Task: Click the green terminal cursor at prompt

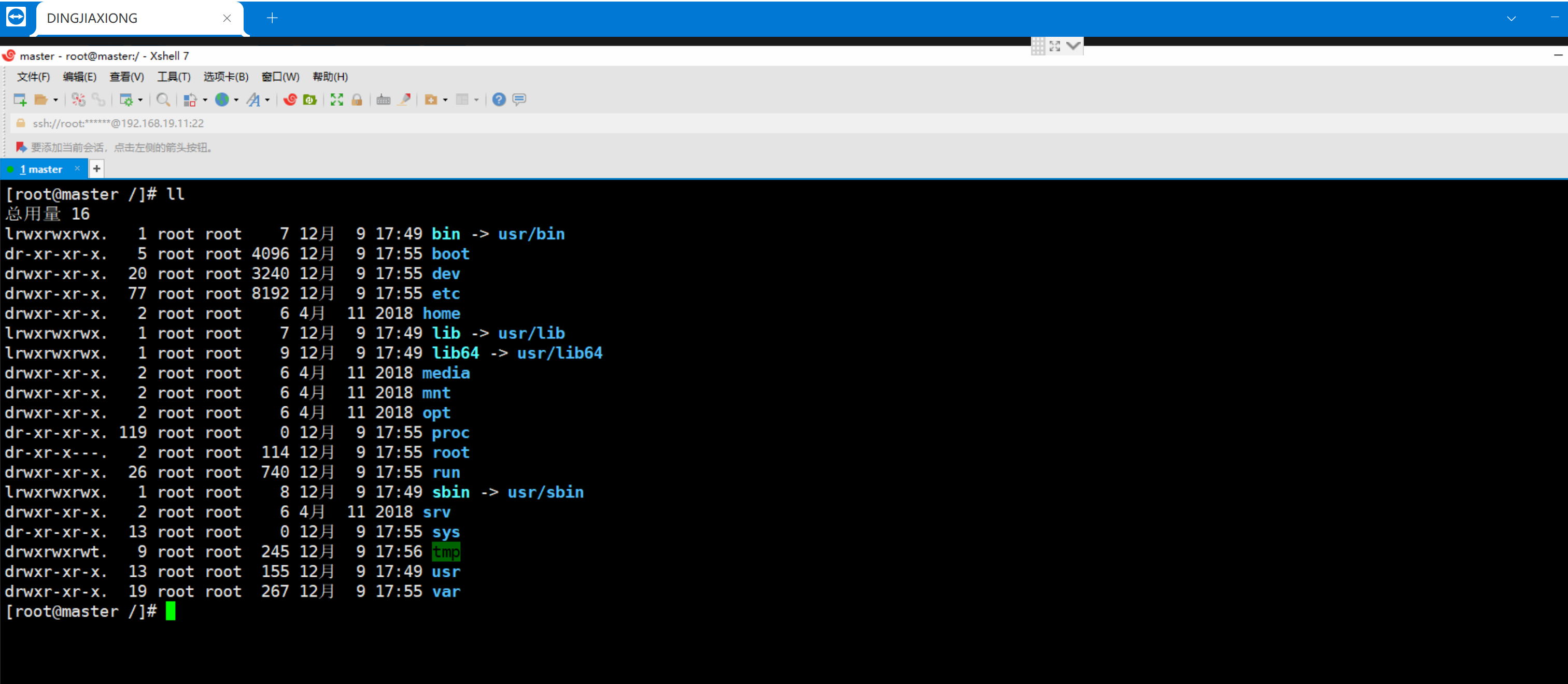Action: click(171, 611)
